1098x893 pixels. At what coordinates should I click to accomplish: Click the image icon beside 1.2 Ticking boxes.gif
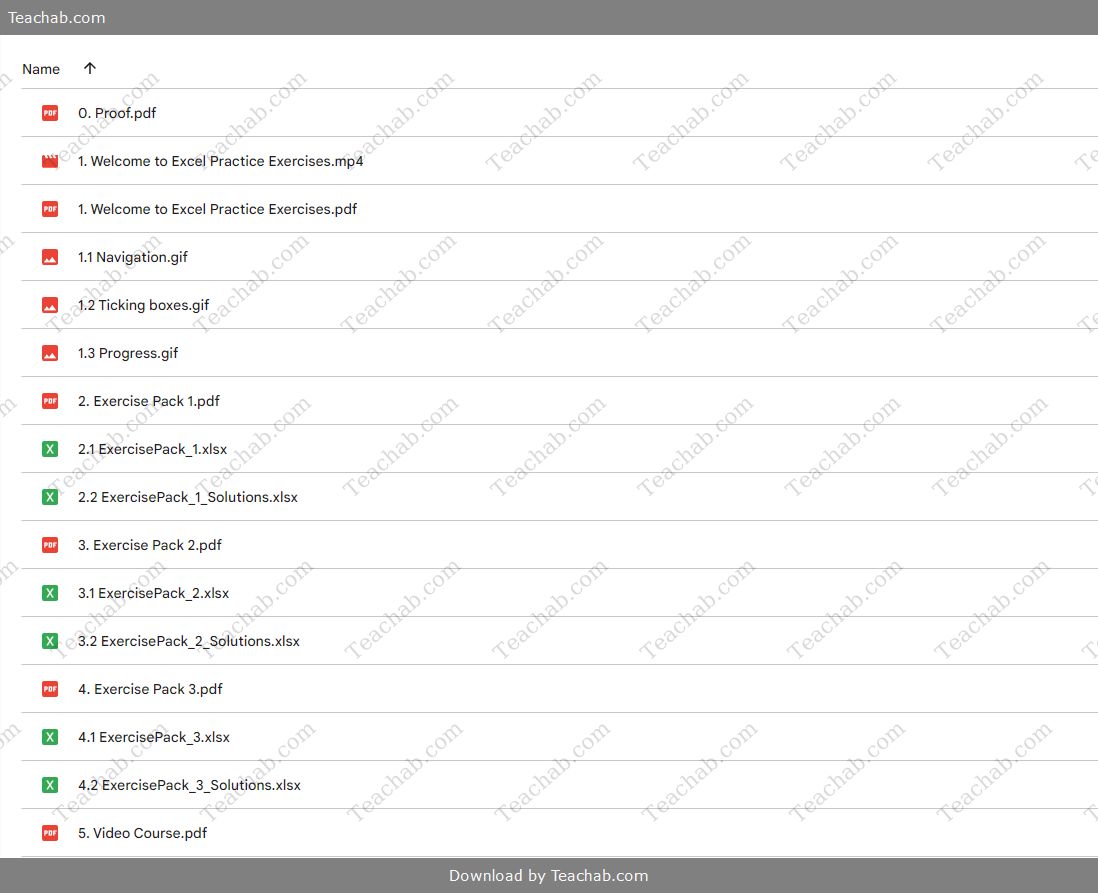tap(50, 305)
